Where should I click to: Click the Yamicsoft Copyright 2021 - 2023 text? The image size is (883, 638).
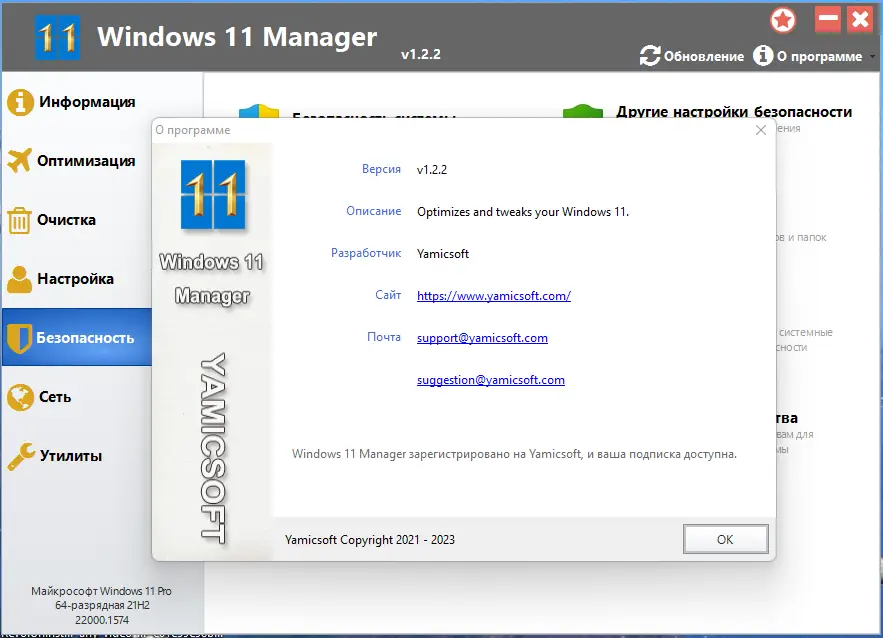point(369,539)
